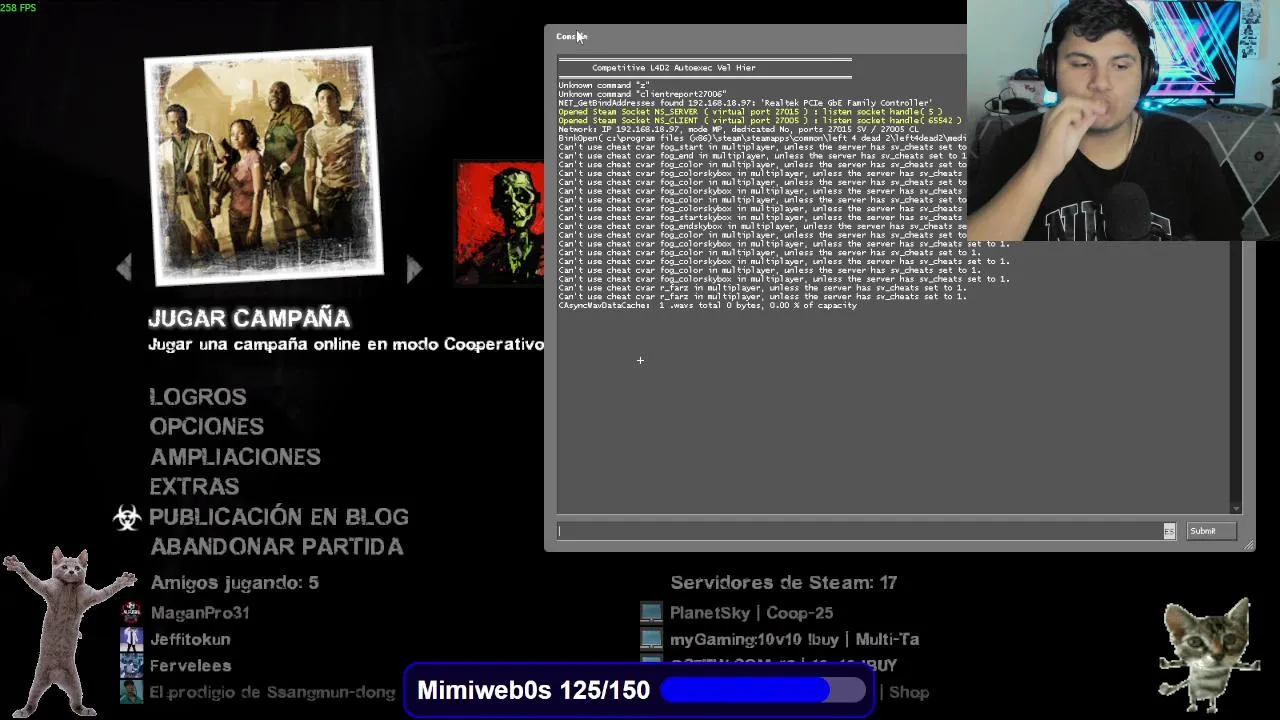Click the next campaign right arrow
Viewport: 1280px width, 720px height.
(x=414, y=268)
